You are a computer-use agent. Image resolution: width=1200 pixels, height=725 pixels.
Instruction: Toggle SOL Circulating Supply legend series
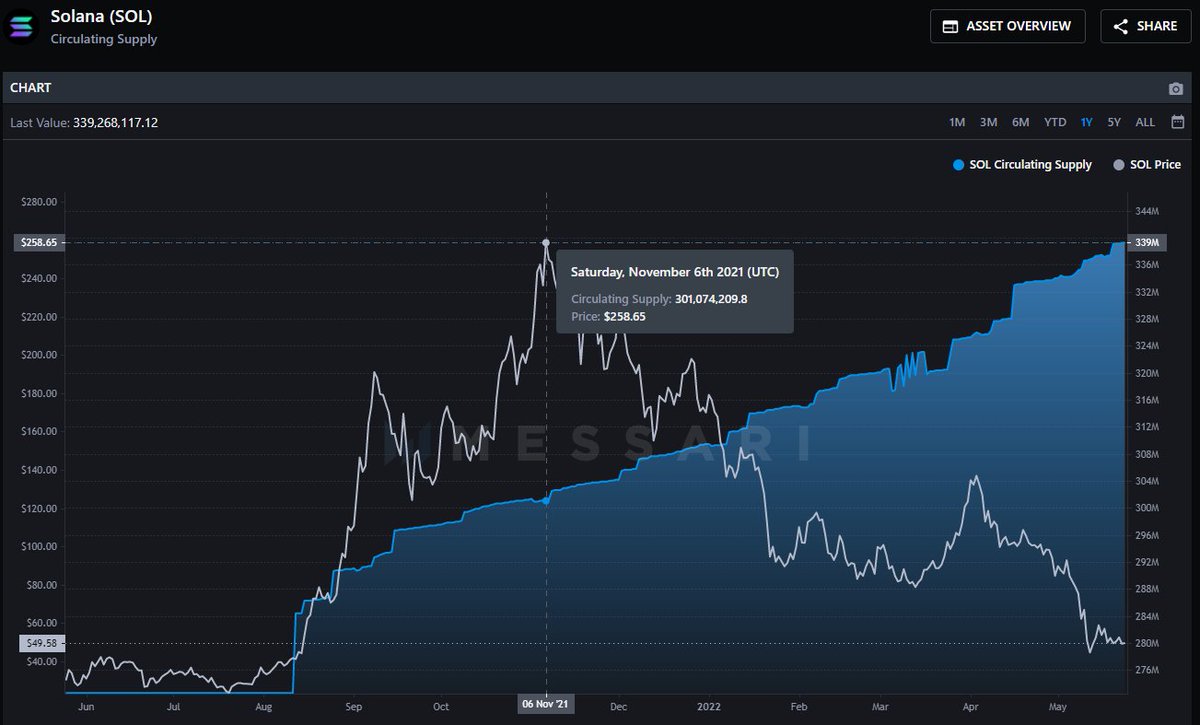point(1022,165)
